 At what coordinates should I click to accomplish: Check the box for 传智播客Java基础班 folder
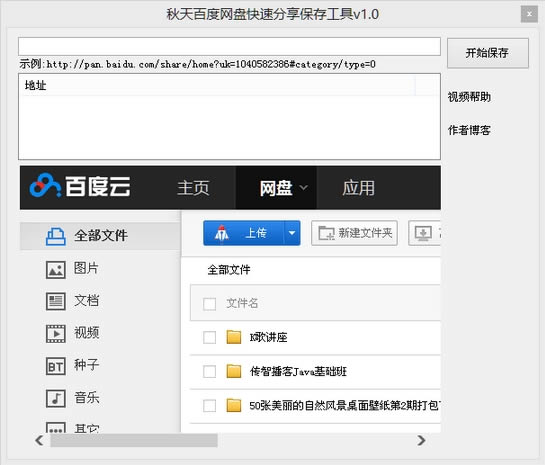pyautogui.click(x=209, y=372)
